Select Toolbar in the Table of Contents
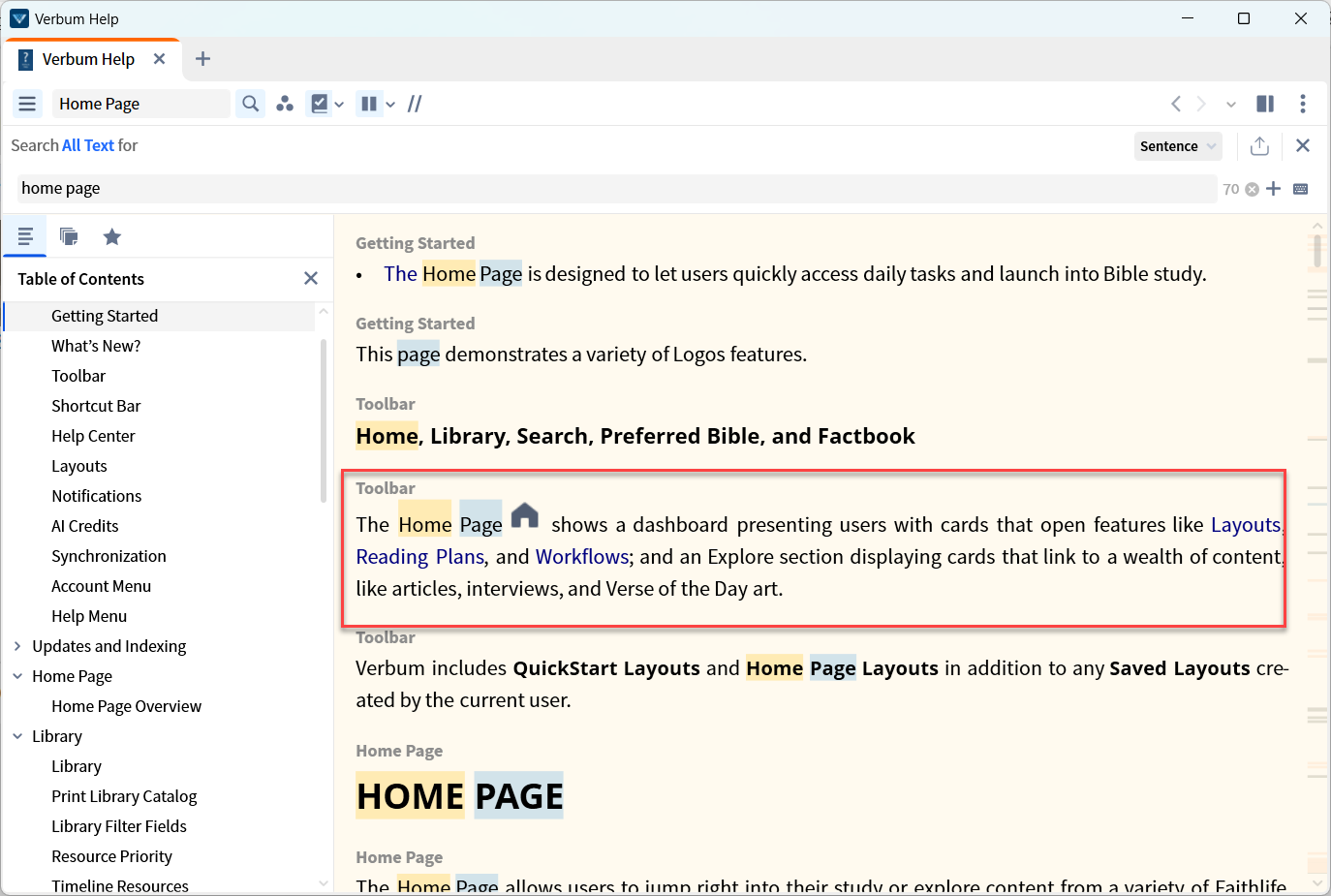The height and width of the screenshot is (896, 1331). (78, 376)
